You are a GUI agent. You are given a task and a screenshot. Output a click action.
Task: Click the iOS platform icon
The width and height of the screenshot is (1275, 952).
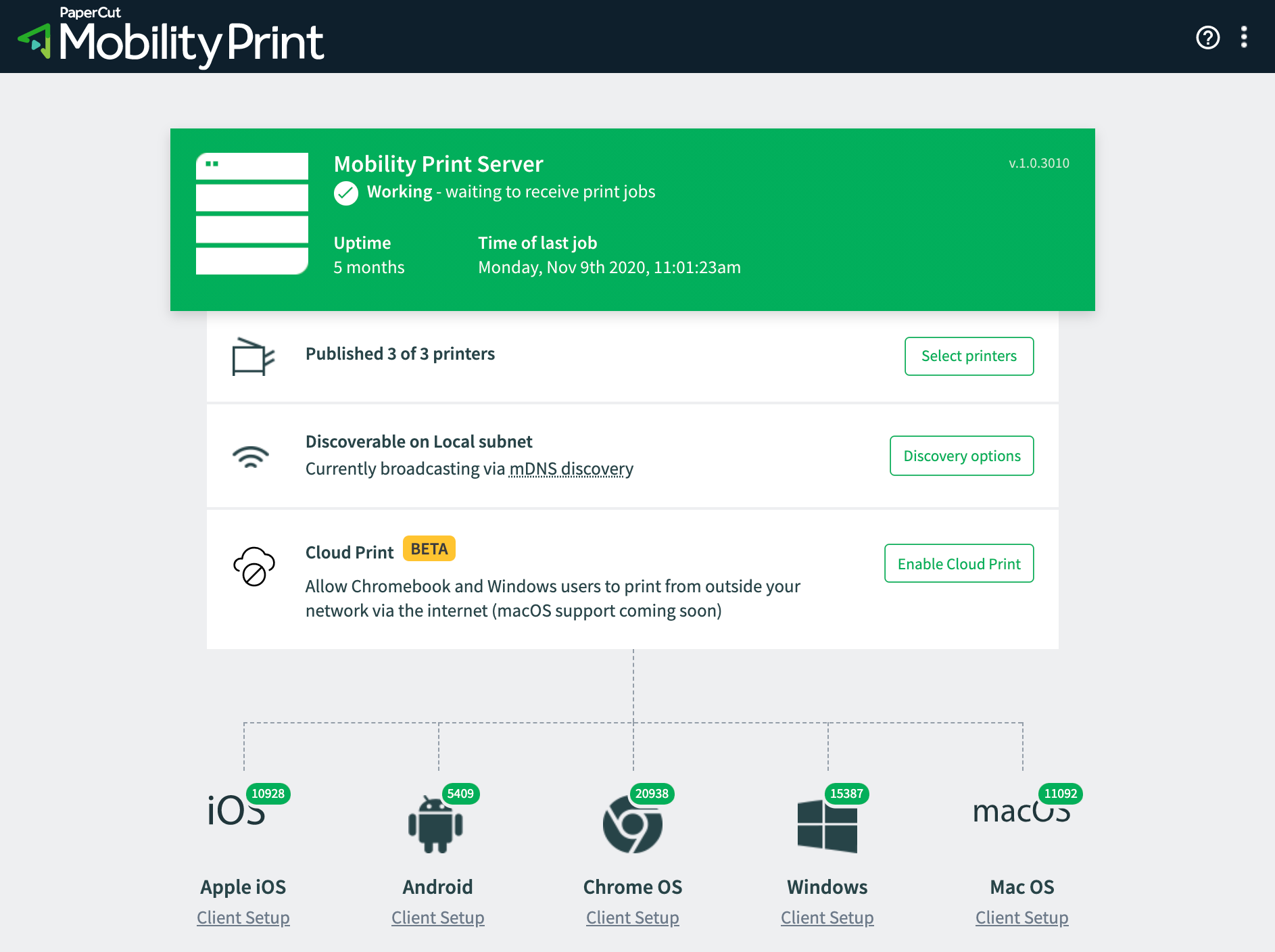pyautogui.click(x=236, y=811)
